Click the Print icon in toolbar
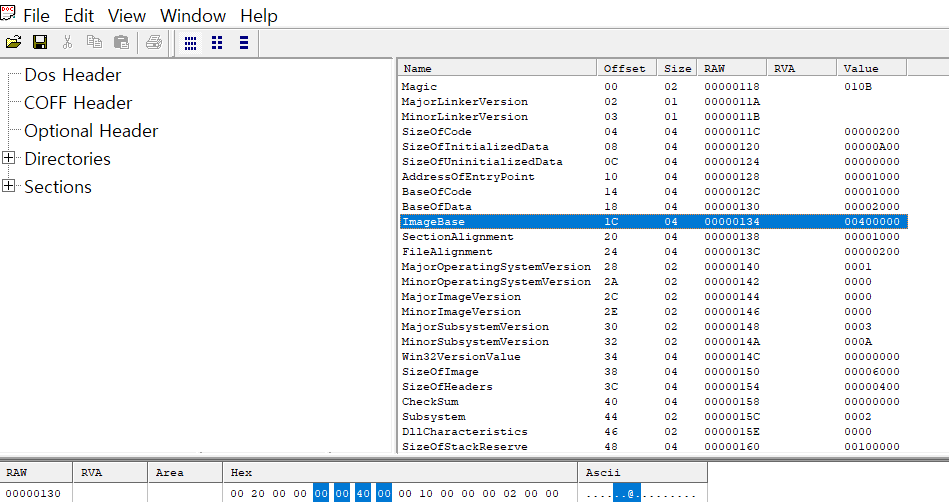 [x=153, y=42]
